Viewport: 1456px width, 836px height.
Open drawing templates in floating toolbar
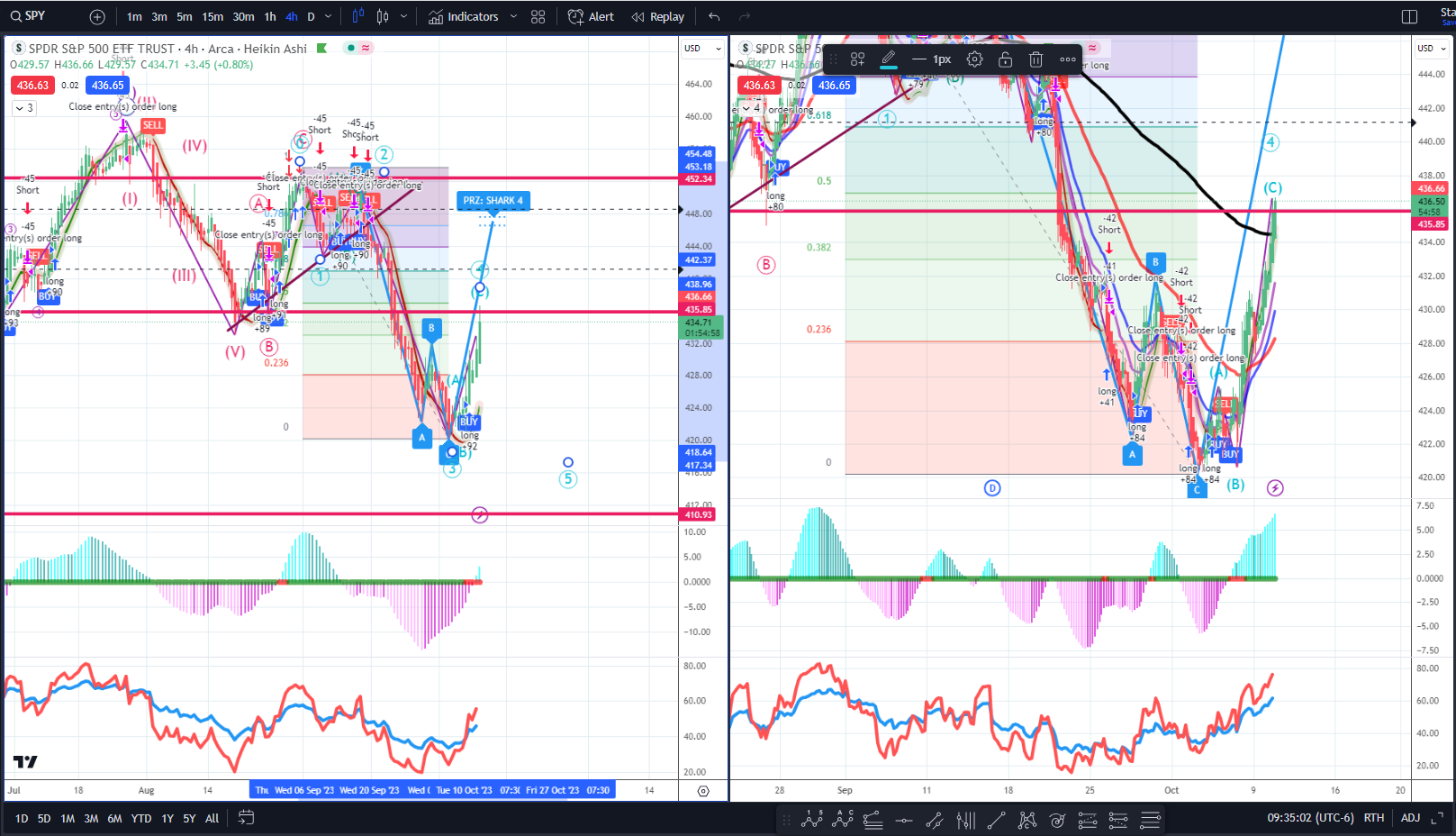857,59
